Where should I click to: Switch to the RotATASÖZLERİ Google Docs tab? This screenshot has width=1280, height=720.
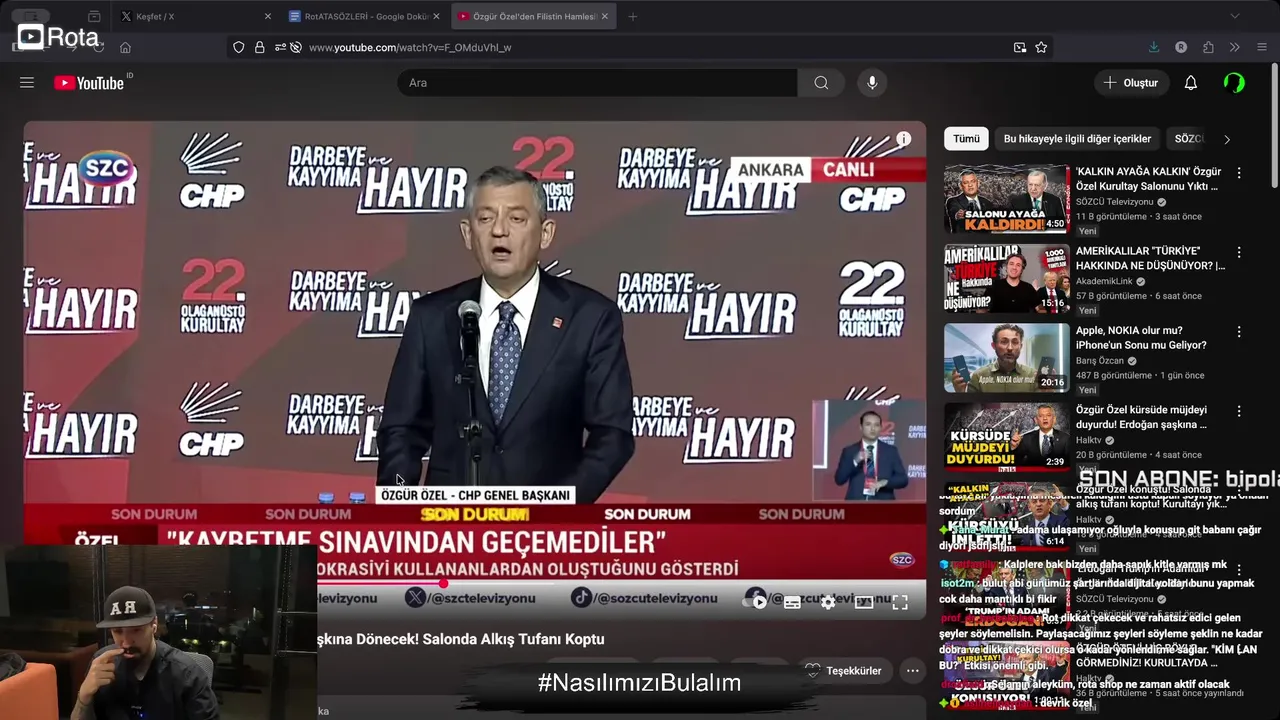click(366, 16)
